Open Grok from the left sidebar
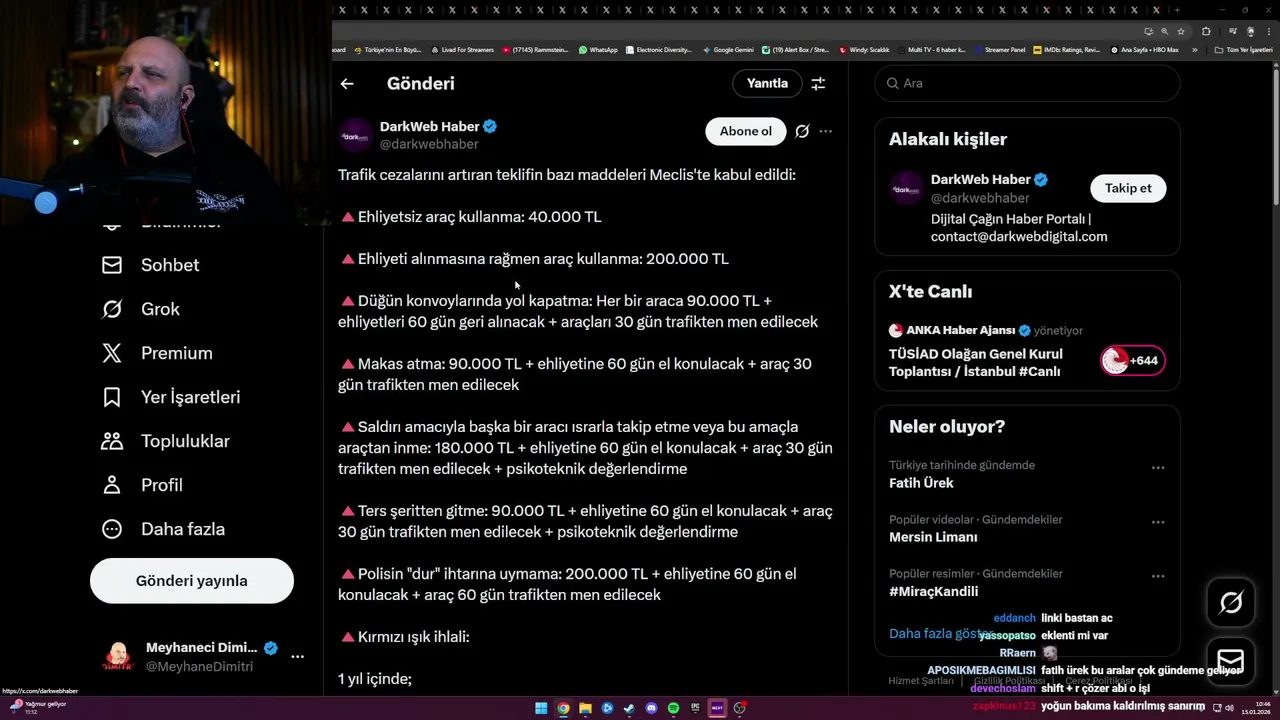The height and width of the screenshot is (720, 1280). [141, 309]
